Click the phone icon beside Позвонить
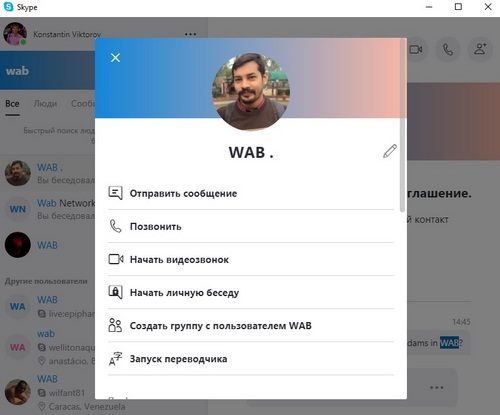This screenshot has width=500, height=415. pos(115,226)
